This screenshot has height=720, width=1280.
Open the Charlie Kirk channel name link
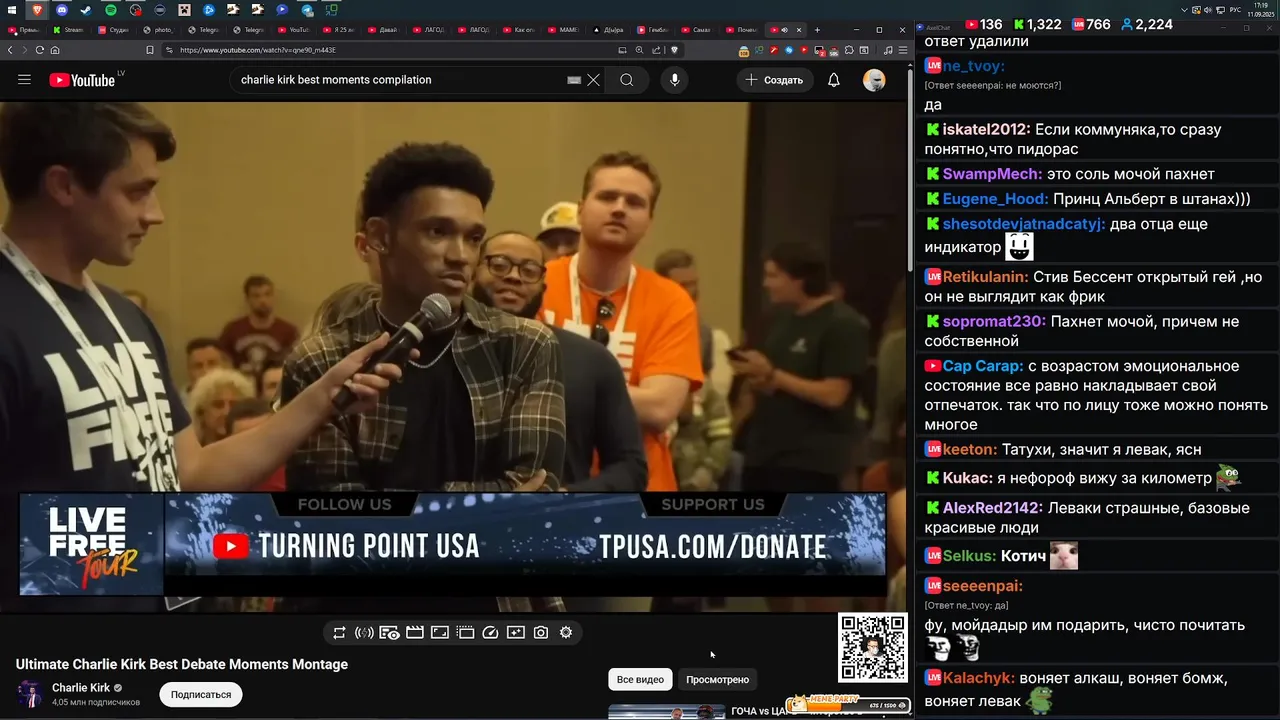81,688
